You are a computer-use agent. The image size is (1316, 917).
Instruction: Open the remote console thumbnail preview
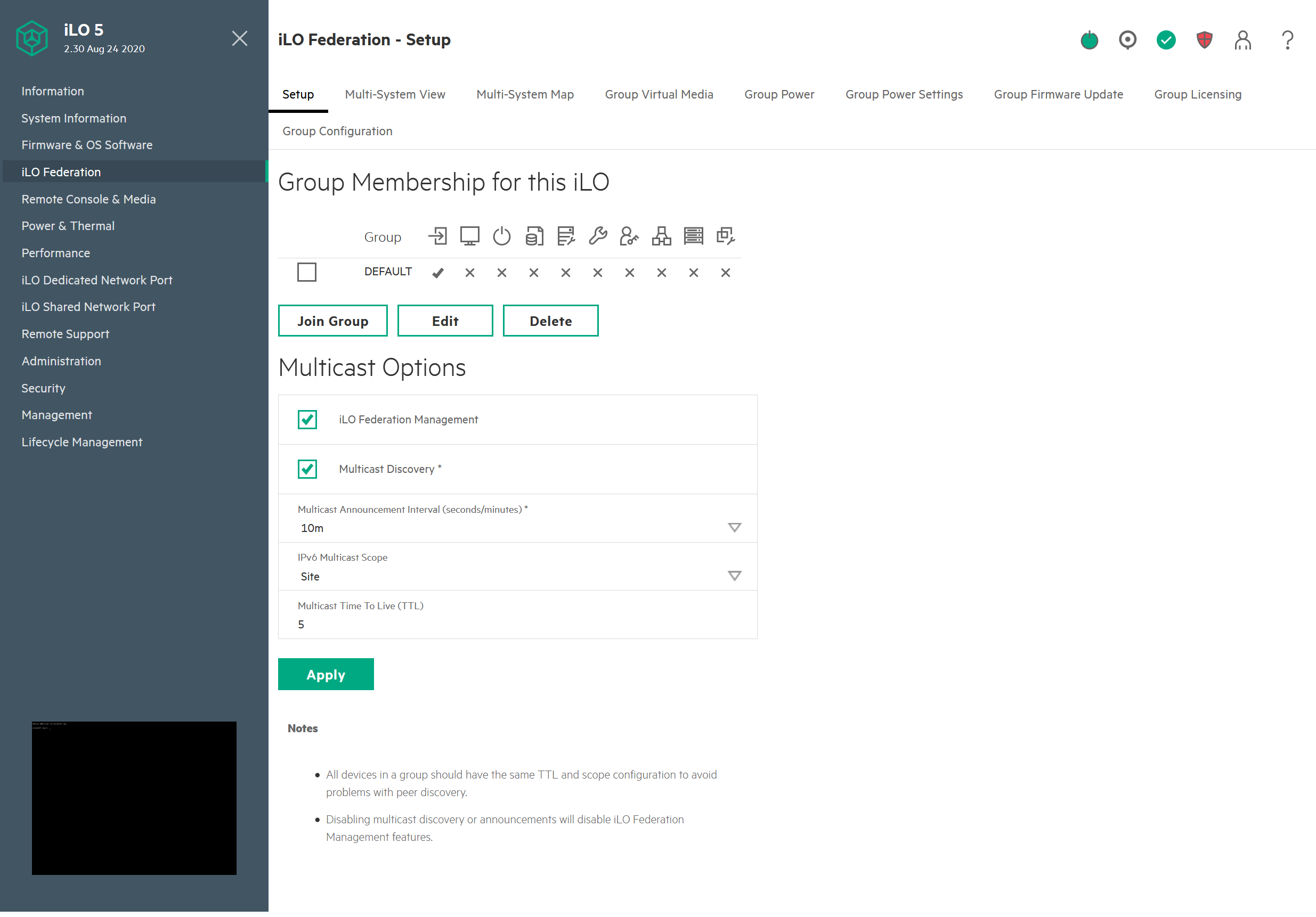[134, 797]
